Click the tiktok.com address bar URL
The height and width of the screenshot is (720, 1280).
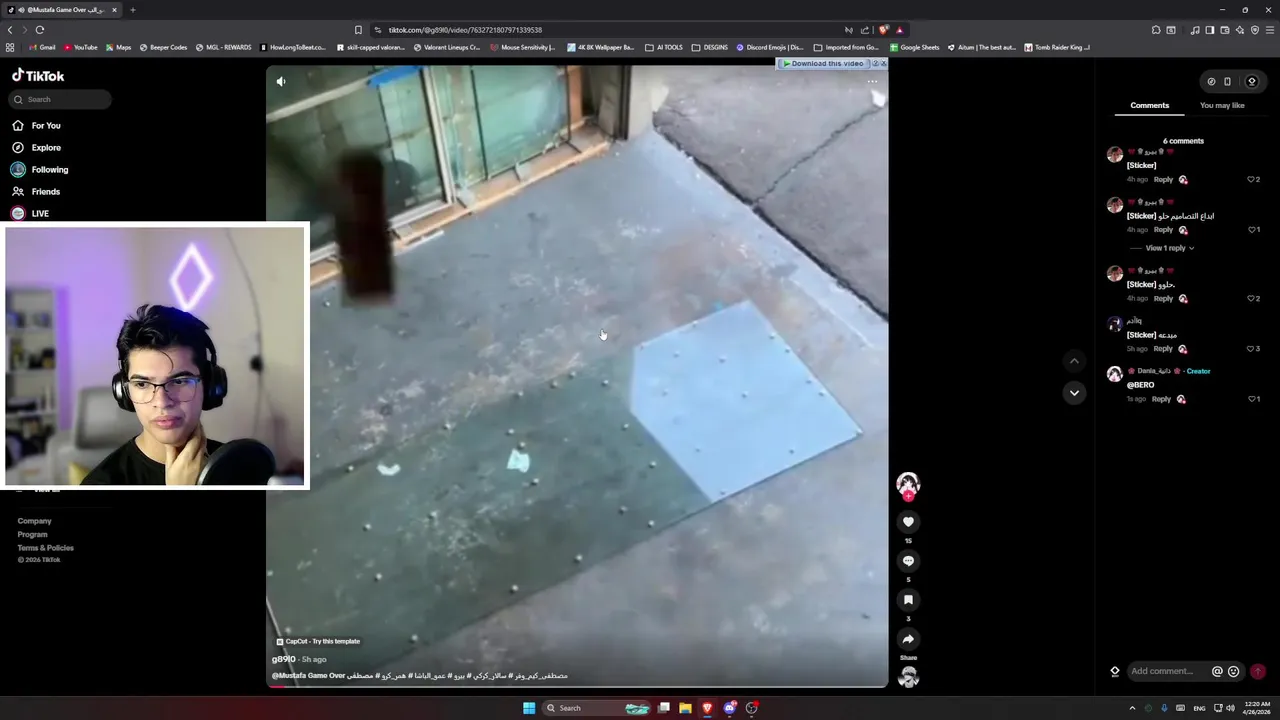coord(465,30)
